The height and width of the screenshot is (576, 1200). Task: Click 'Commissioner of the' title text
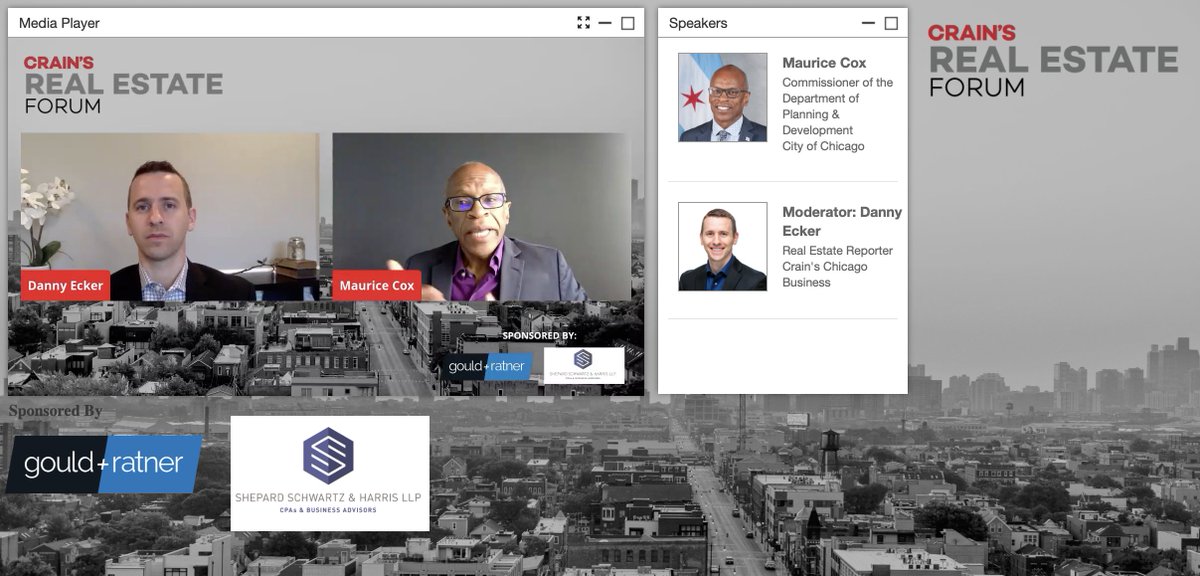pyautogui.click(x=837, y=82)
